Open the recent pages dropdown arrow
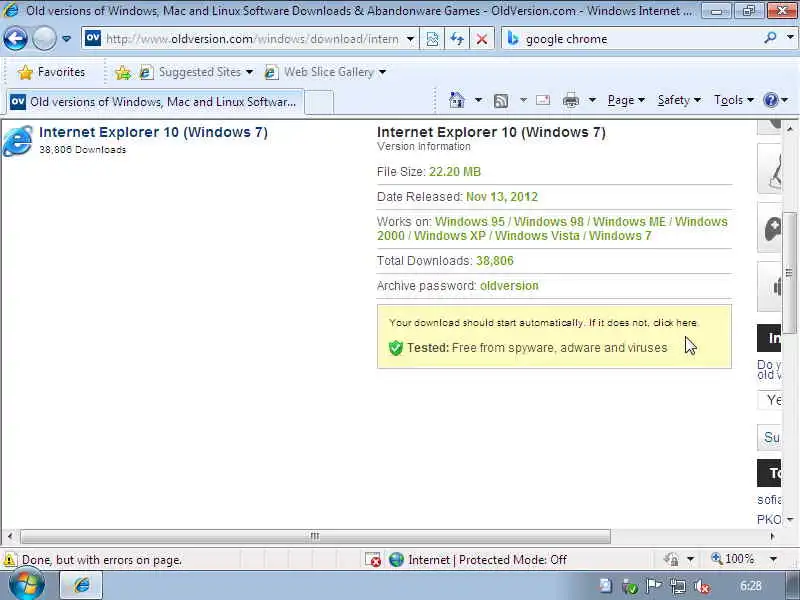 [66, 38]
